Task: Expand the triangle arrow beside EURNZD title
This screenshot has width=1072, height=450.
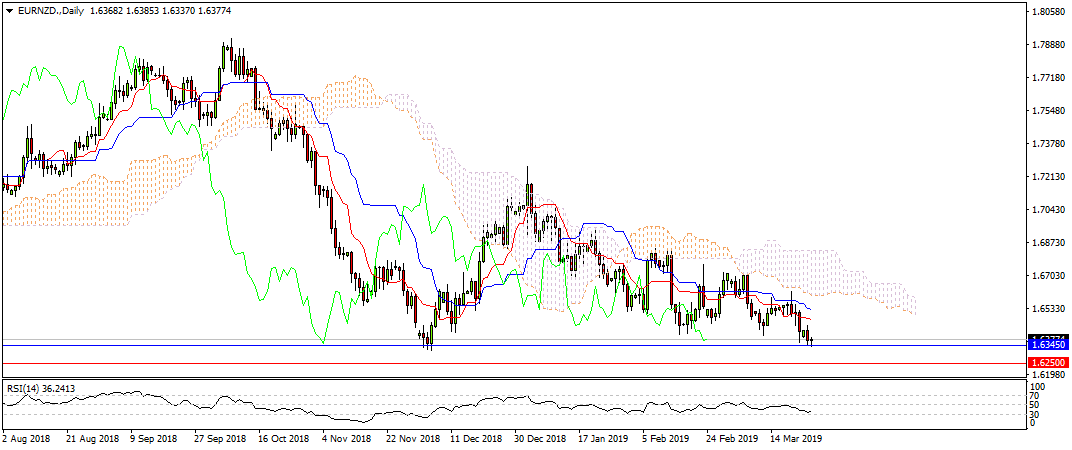Action: [x=9, y=9]
